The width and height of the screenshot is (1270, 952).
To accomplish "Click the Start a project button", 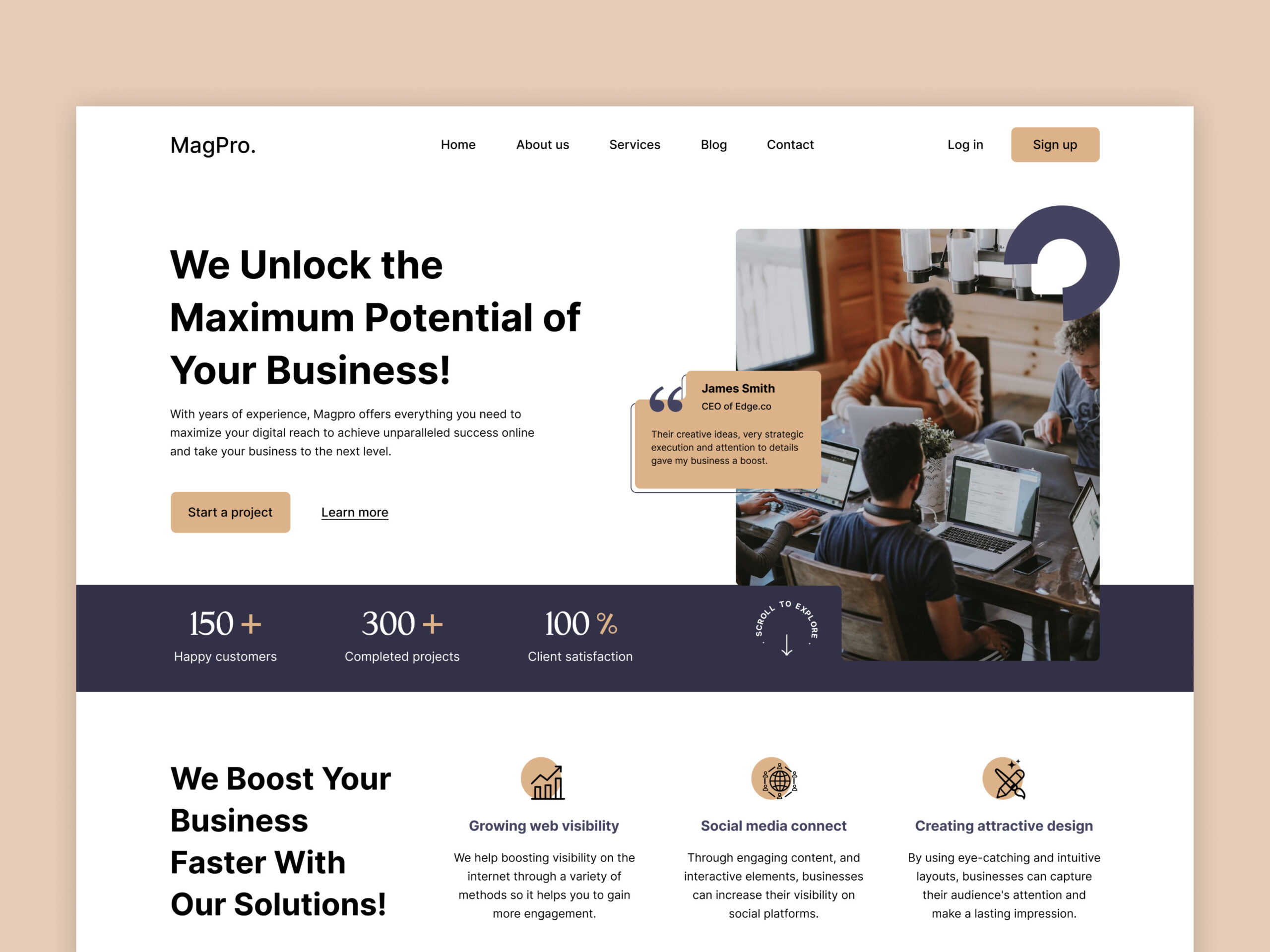I will [x=231, y=512].
